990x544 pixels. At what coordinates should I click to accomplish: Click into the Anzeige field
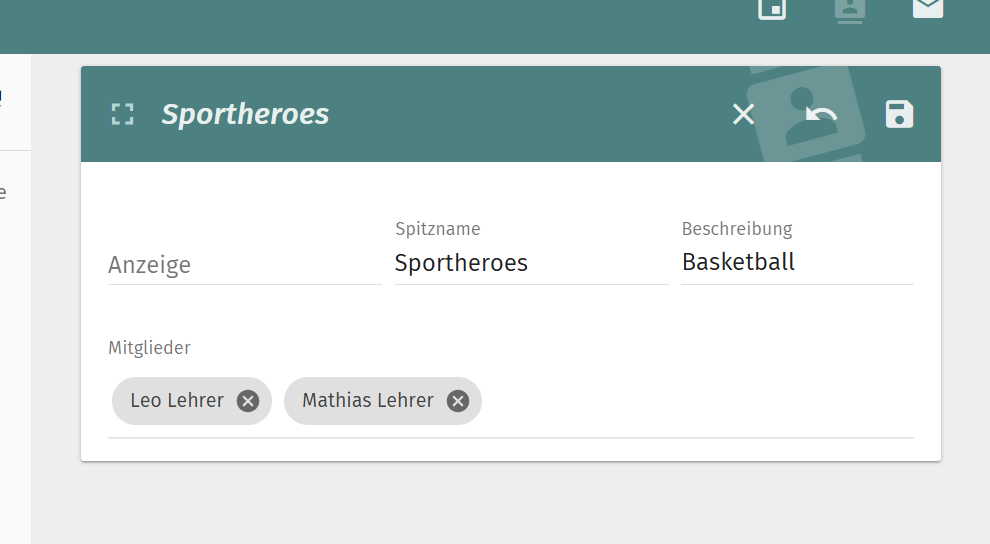pyautogui.click(x=244, y=265)
